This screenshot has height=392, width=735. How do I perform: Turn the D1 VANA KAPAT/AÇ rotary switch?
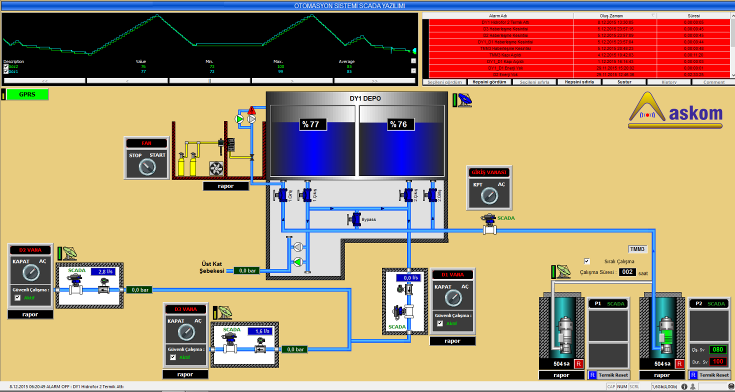[x=452, y=298]
